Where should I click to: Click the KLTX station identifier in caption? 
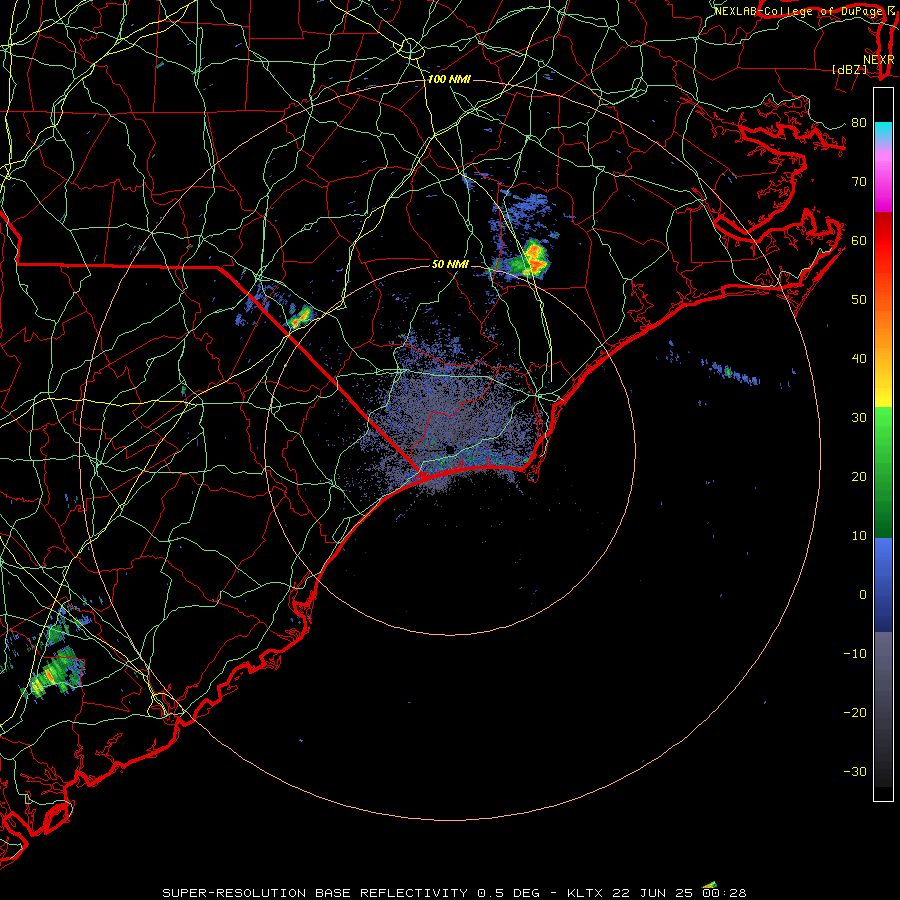(585, 893)
